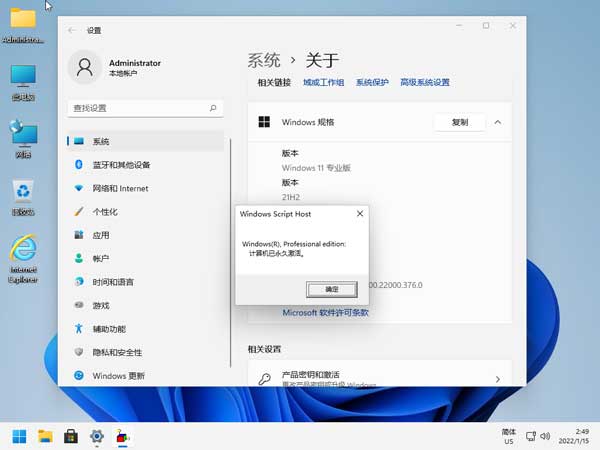Select the 回收站 desktop icon
600x450 pixels.
[x=23, y=198]
